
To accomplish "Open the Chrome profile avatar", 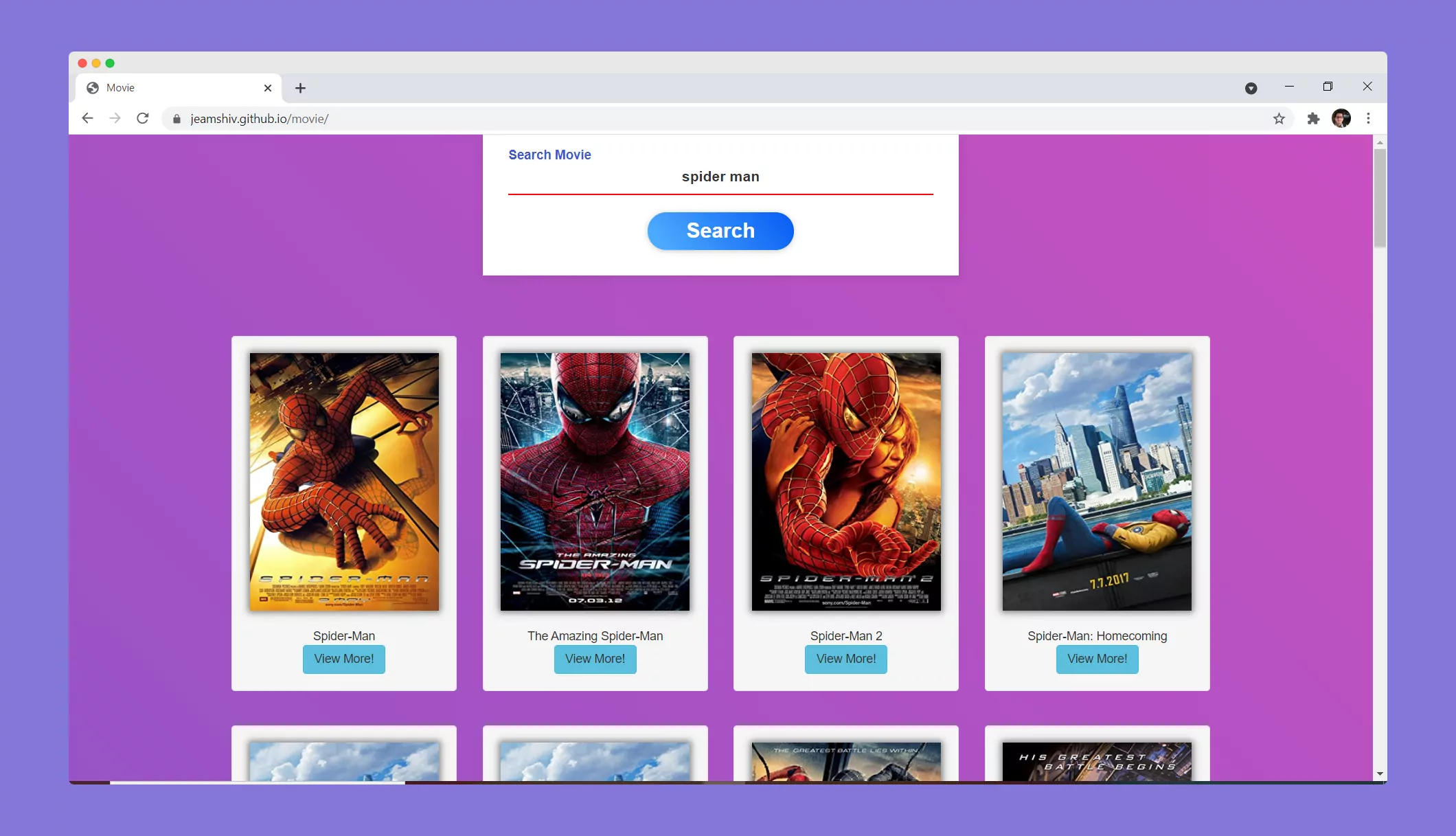I will pyautogui.click(x=1341, y=119).
